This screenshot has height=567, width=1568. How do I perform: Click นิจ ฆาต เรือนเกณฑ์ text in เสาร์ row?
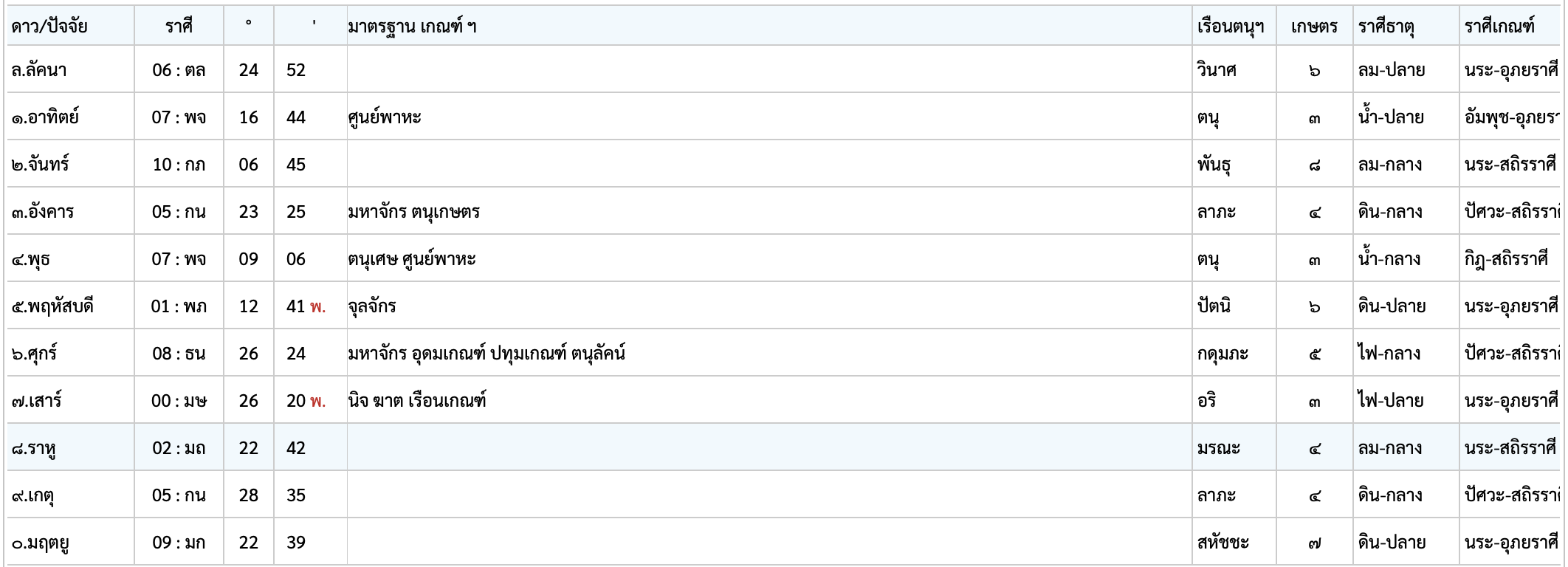(x=417, y=401)
